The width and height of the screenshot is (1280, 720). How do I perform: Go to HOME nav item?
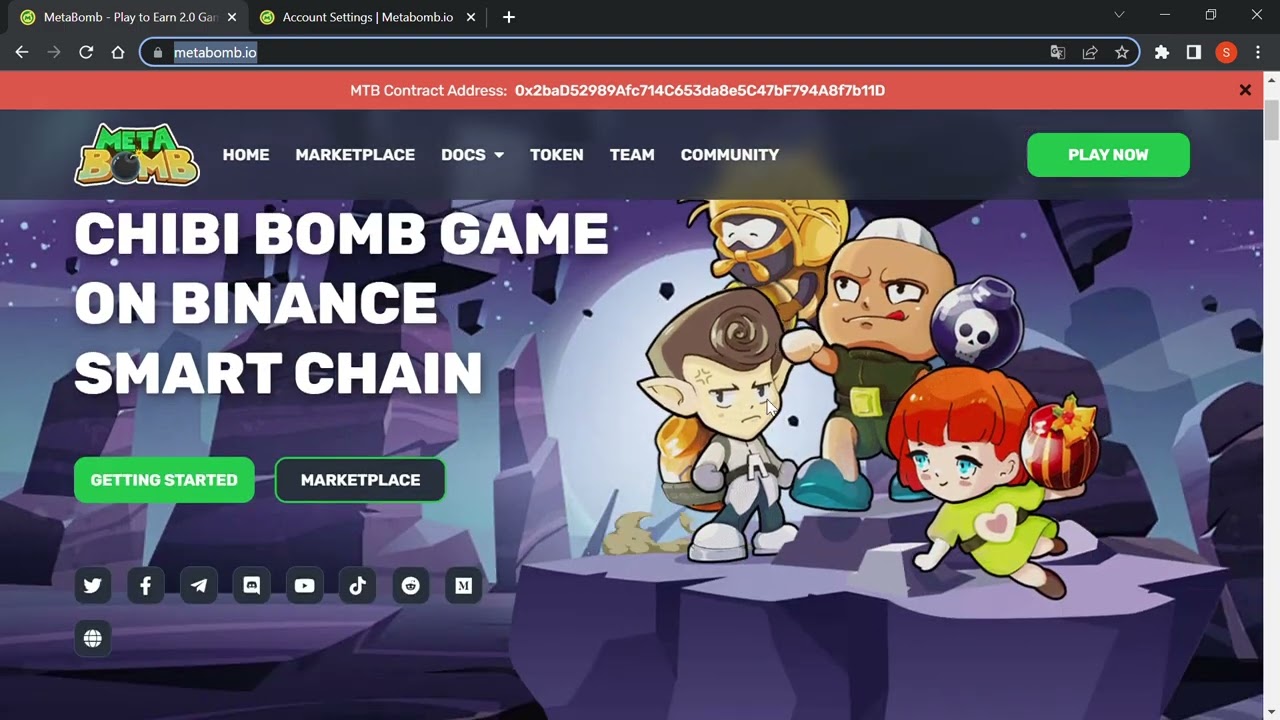246,155
